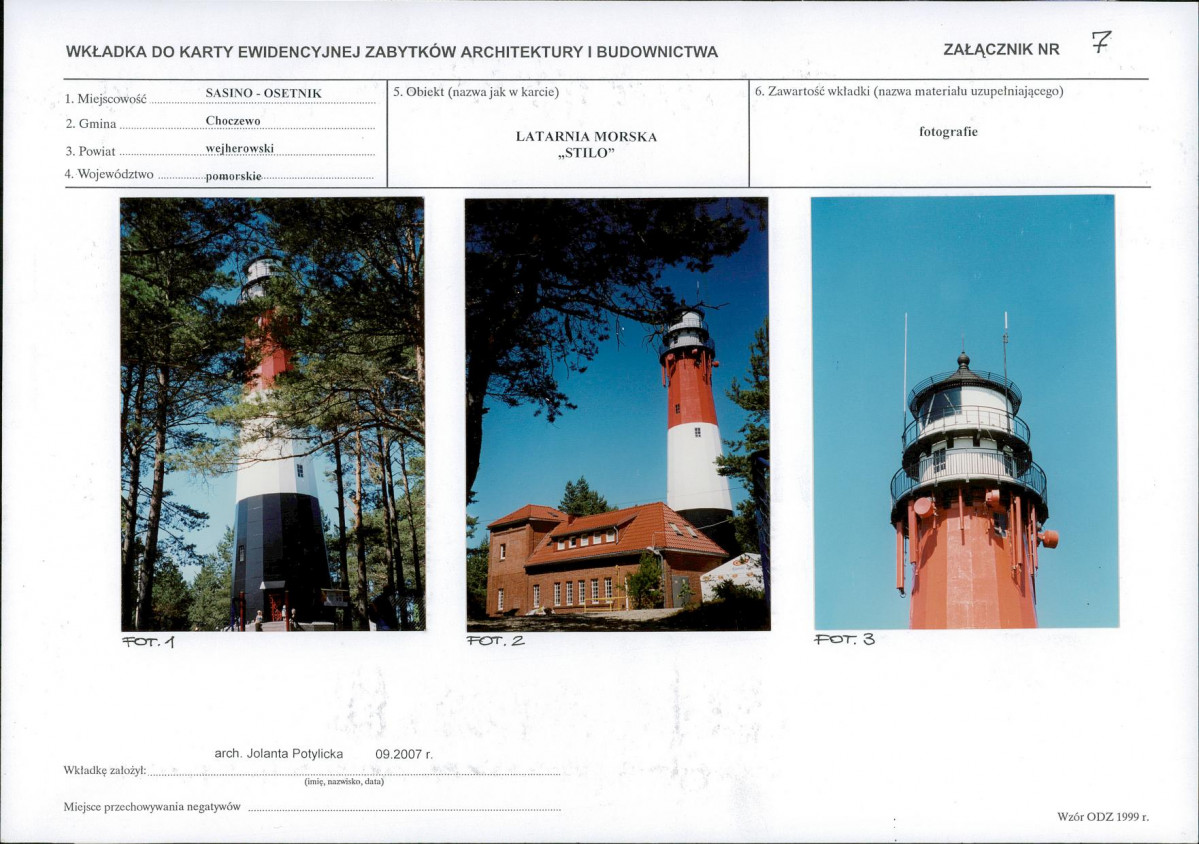Click the fotografie content entry
Screen dimensions: 1199x844
pyautogui.click(x=948, y=131)
